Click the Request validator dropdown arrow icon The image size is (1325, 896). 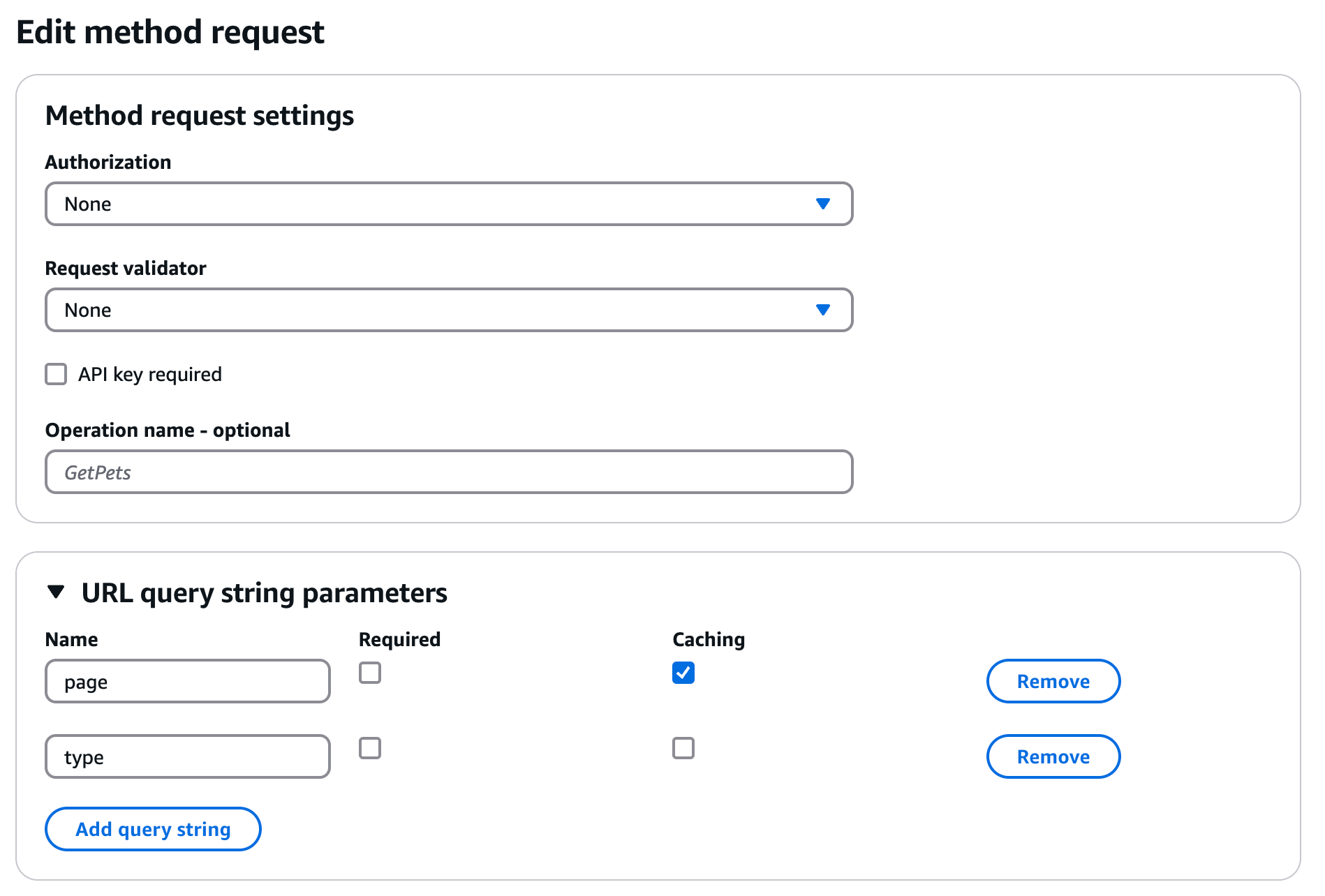[x=822, y=310]
